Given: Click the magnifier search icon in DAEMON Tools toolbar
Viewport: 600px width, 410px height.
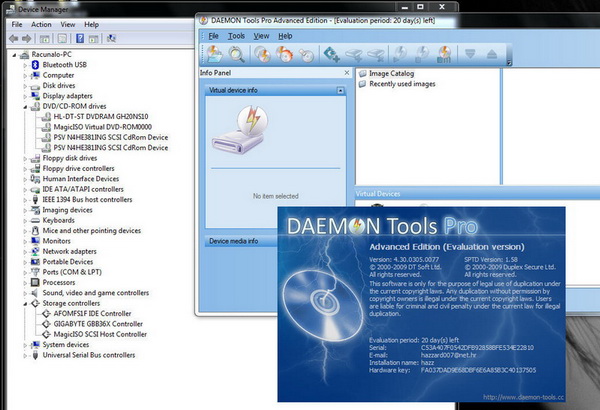Looking at the screenshot, I should 237,53.
